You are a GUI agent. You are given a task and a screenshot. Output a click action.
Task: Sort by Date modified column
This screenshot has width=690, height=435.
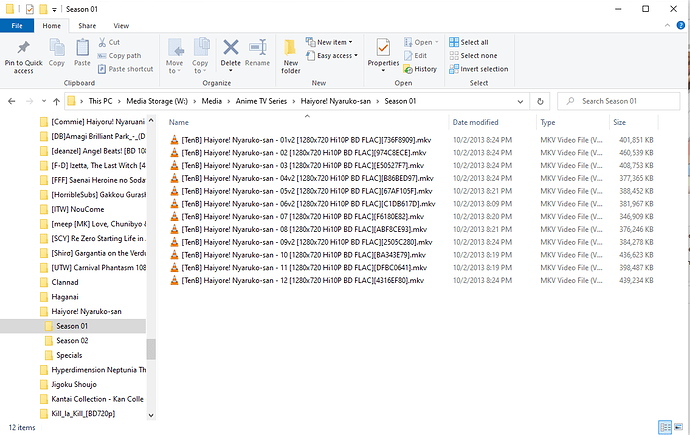tap(475, 122)
